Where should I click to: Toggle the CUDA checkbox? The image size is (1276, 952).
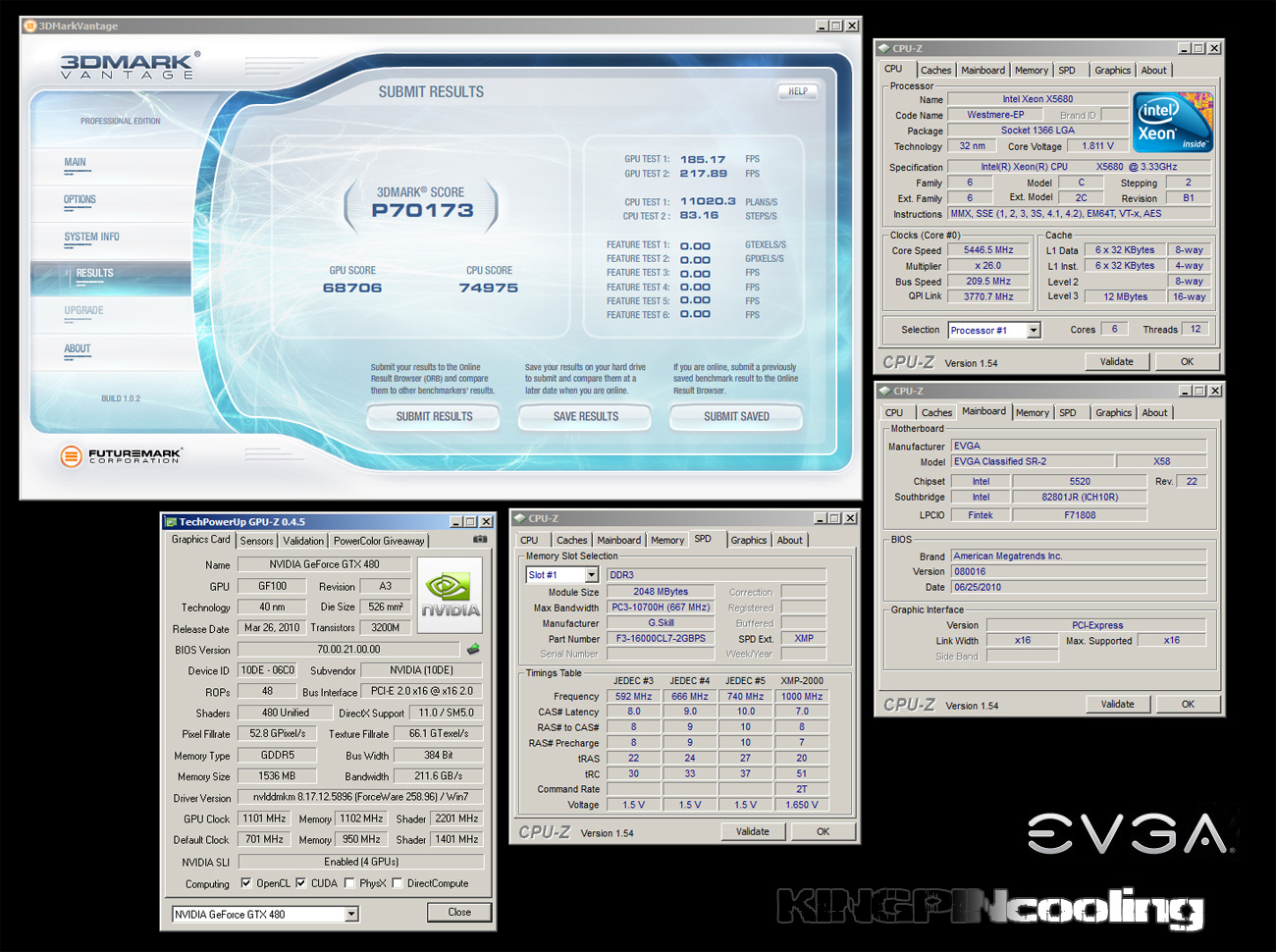coord(300,883)
